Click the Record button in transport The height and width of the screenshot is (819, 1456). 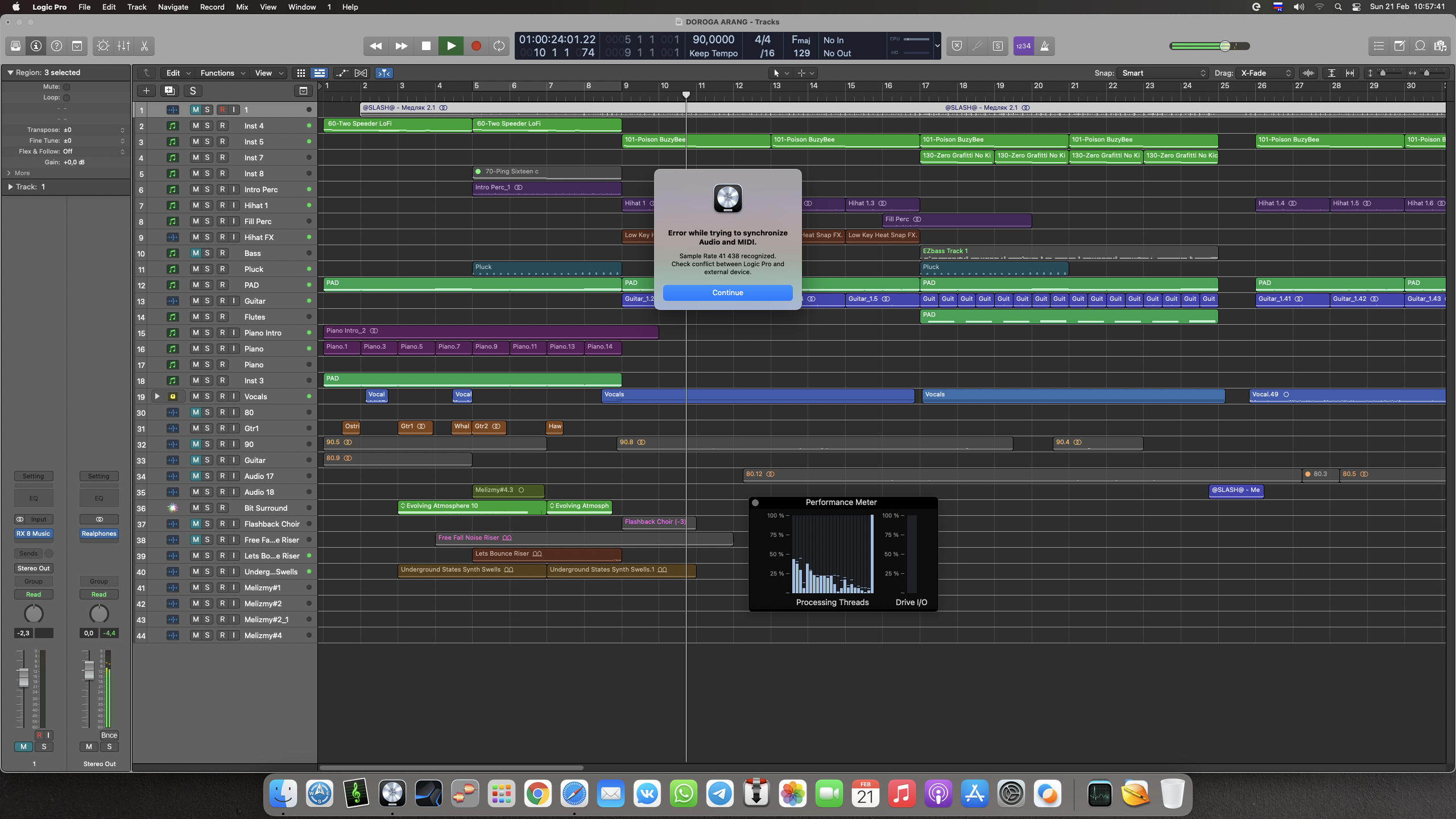click(476, 46)
